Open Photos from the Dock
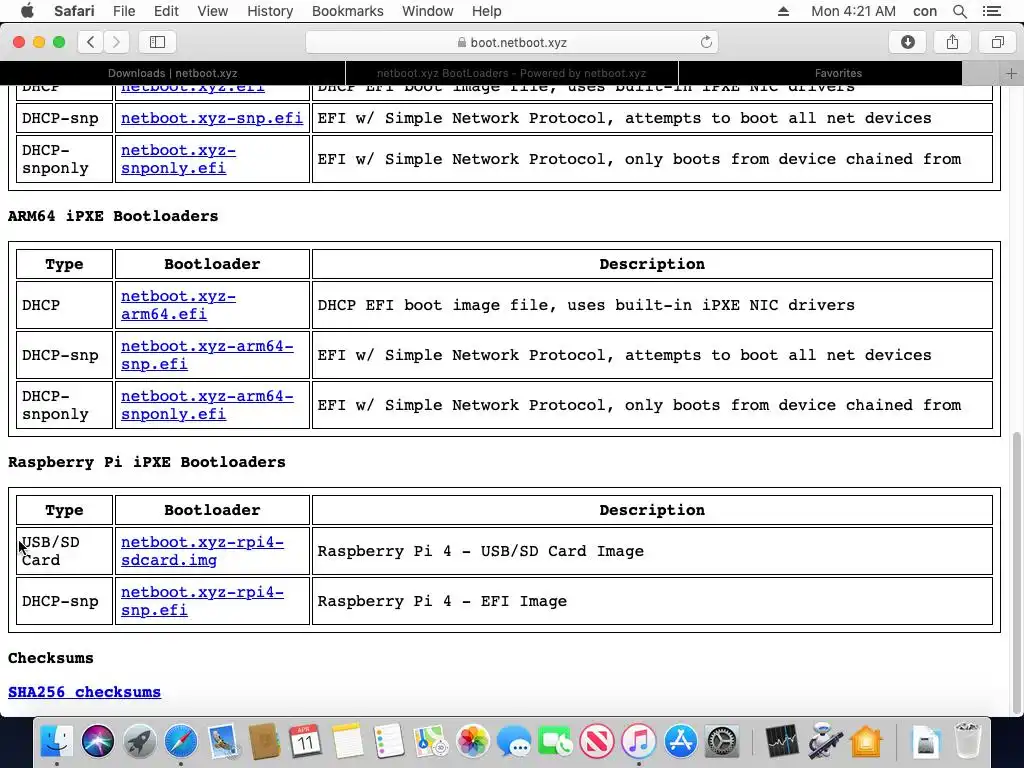 (473, 741)
